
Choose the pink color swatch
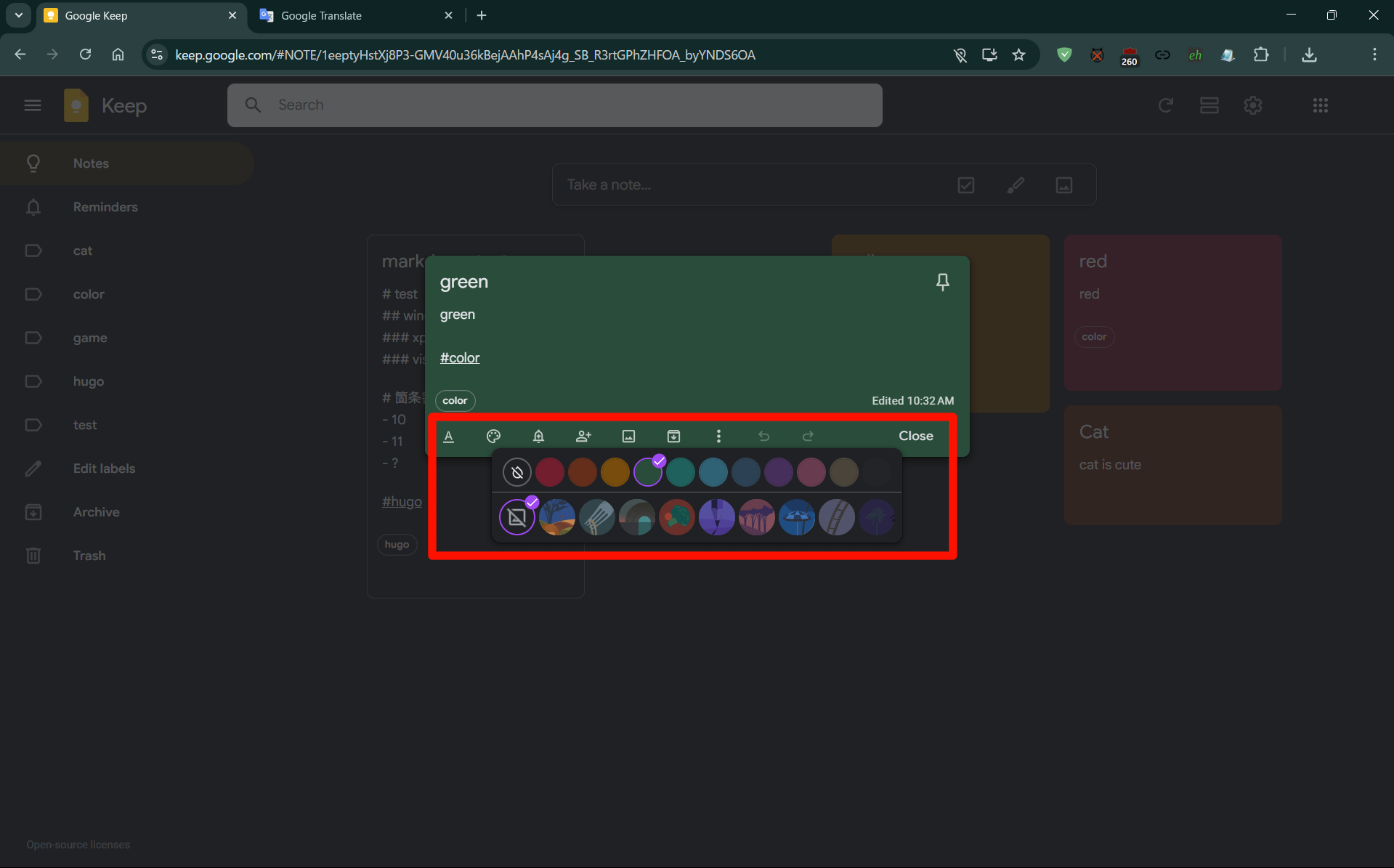(x=811, y=472)
